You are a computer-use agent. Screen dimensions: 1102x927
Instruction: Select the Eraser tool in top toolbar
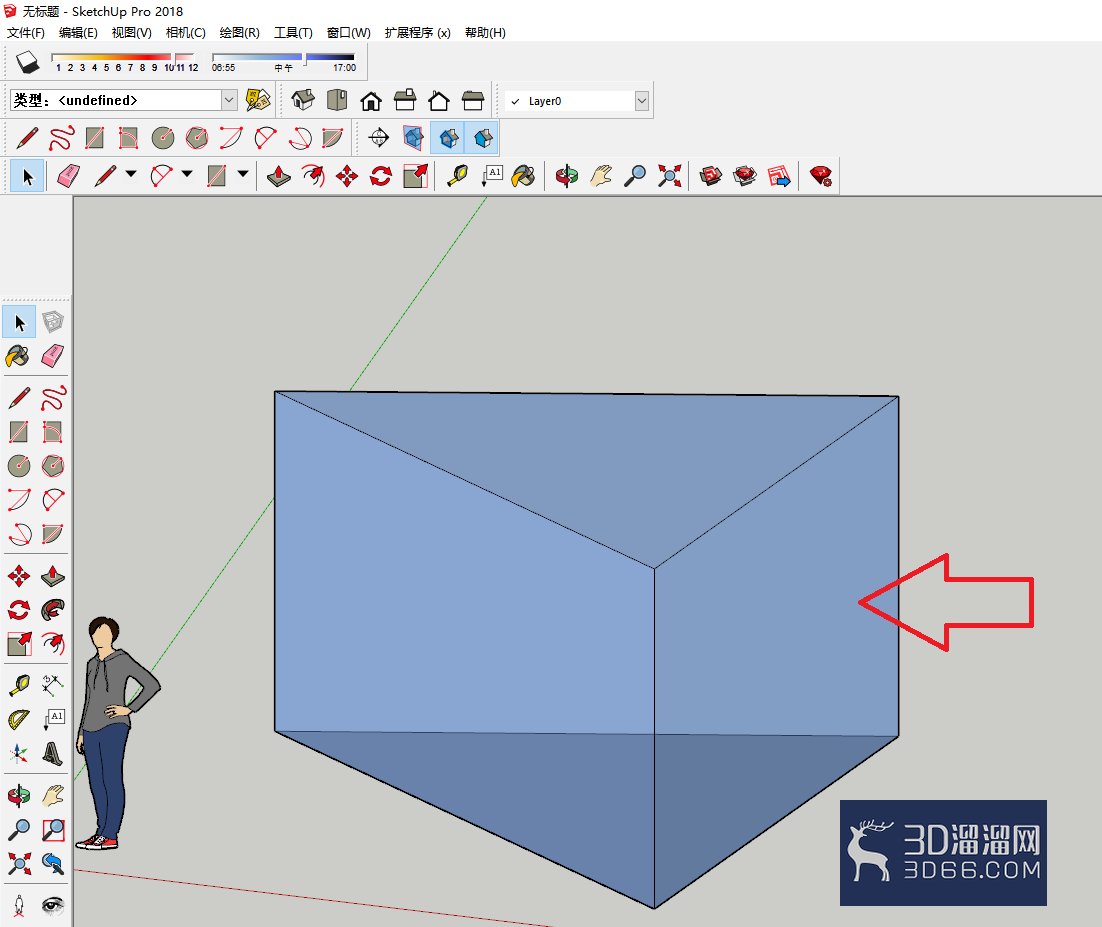pyautogui.click(x=67, y=176)
